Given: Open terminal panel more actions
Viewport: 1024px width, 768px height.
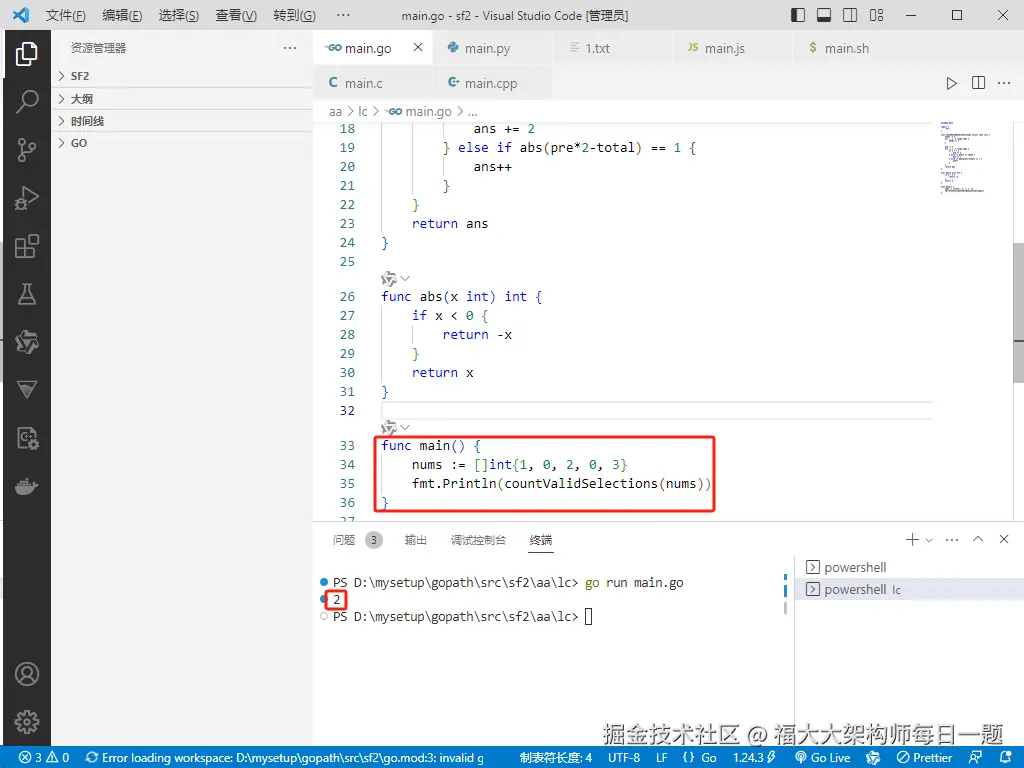Looking at the screenshot, I should coord(952,539).
